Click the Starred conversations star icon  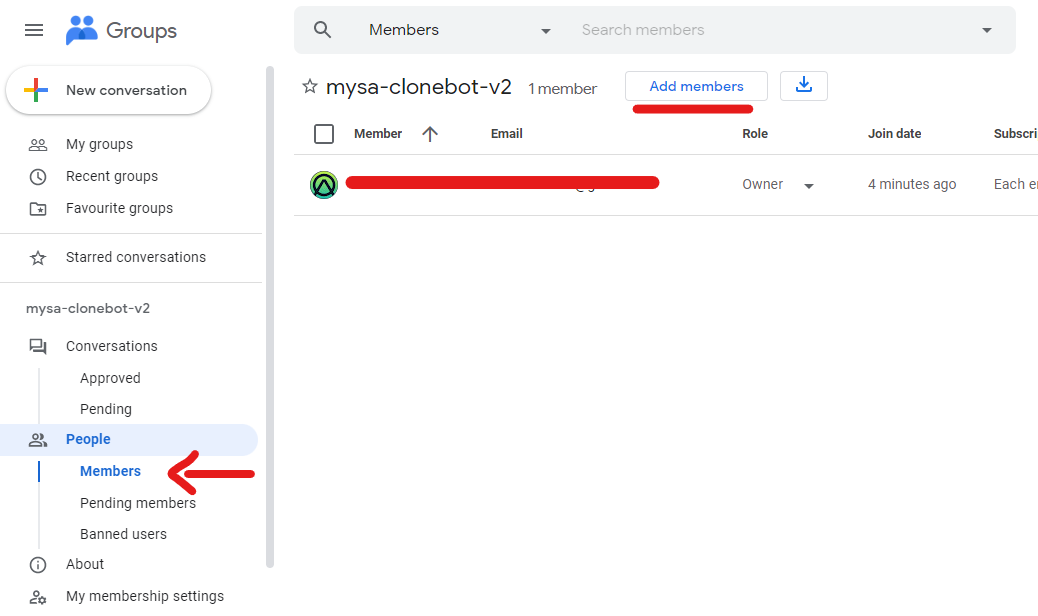coord(38,257)
